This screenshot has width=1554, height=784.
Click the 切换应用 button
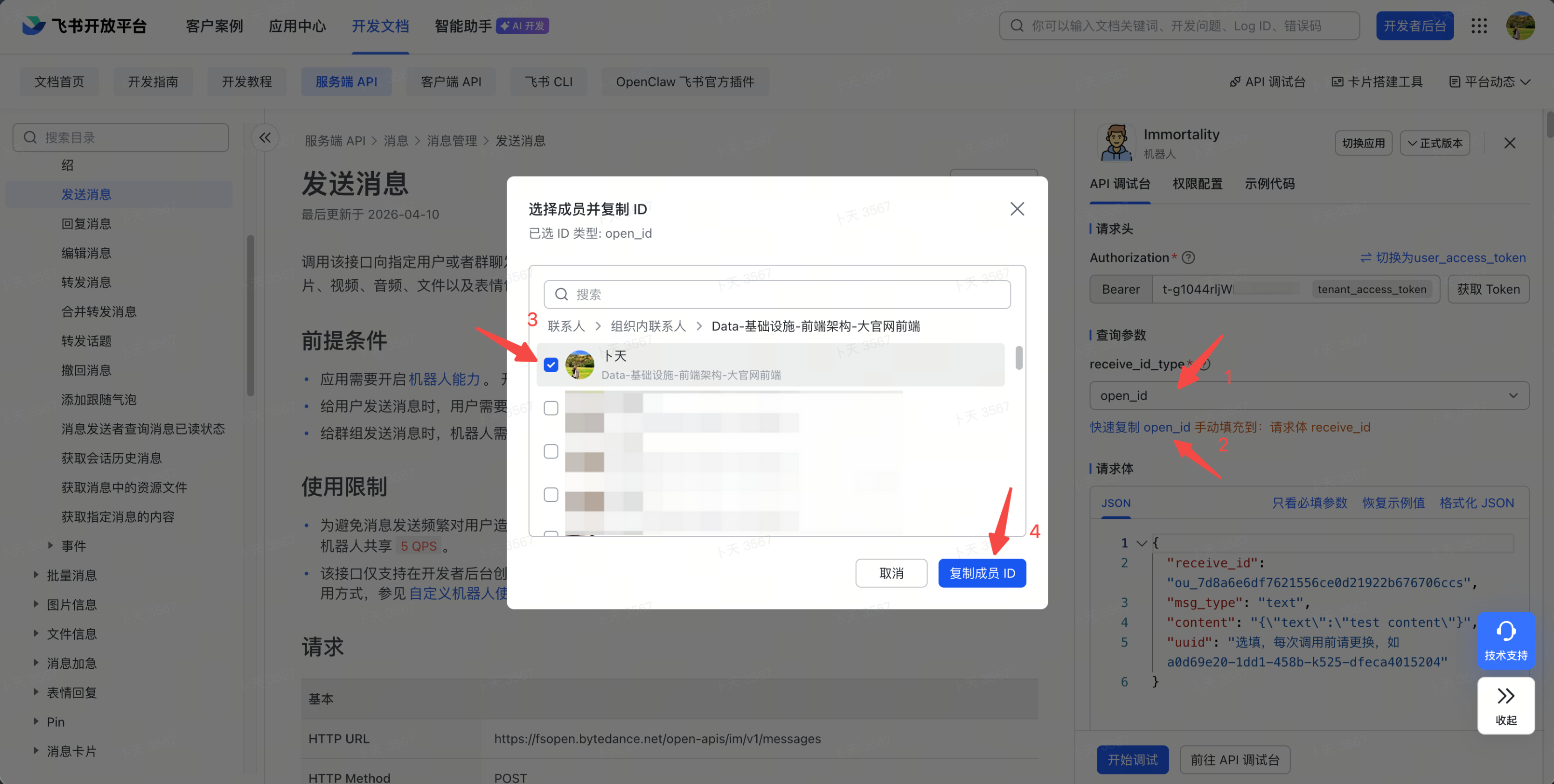1363,143
